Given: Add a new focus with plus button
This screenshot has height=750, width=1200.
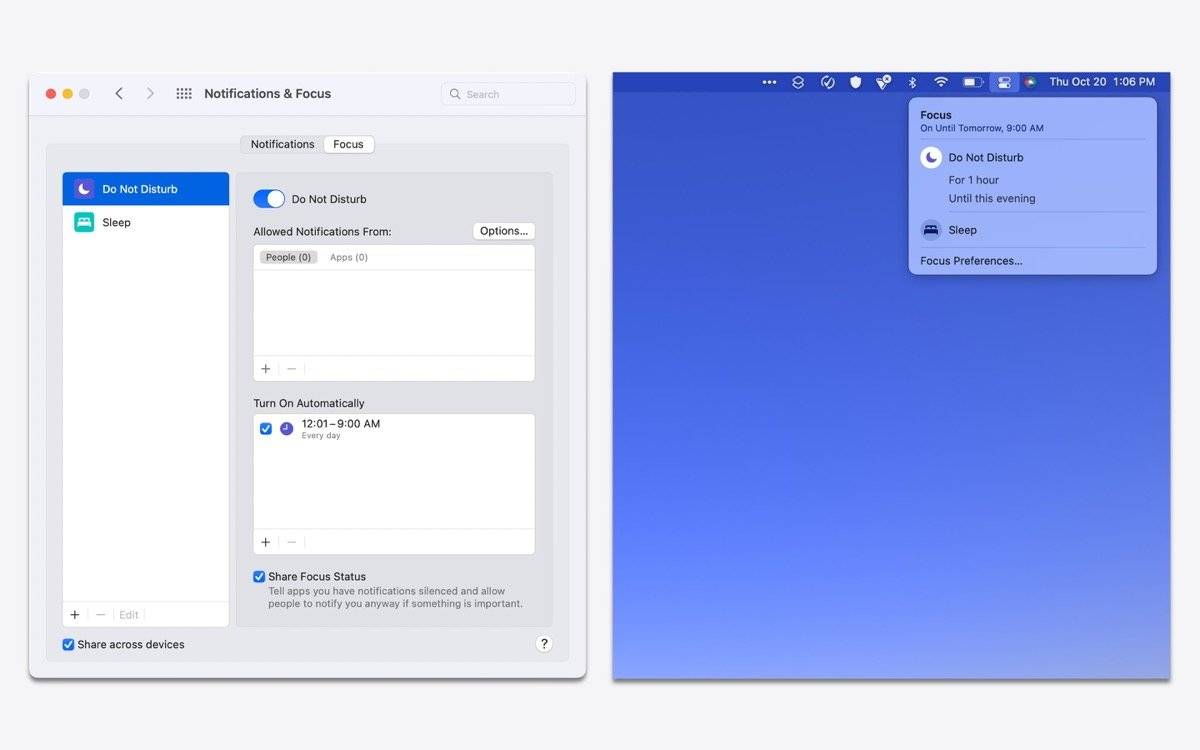Looking at the screenshot, I should (75, 615).
